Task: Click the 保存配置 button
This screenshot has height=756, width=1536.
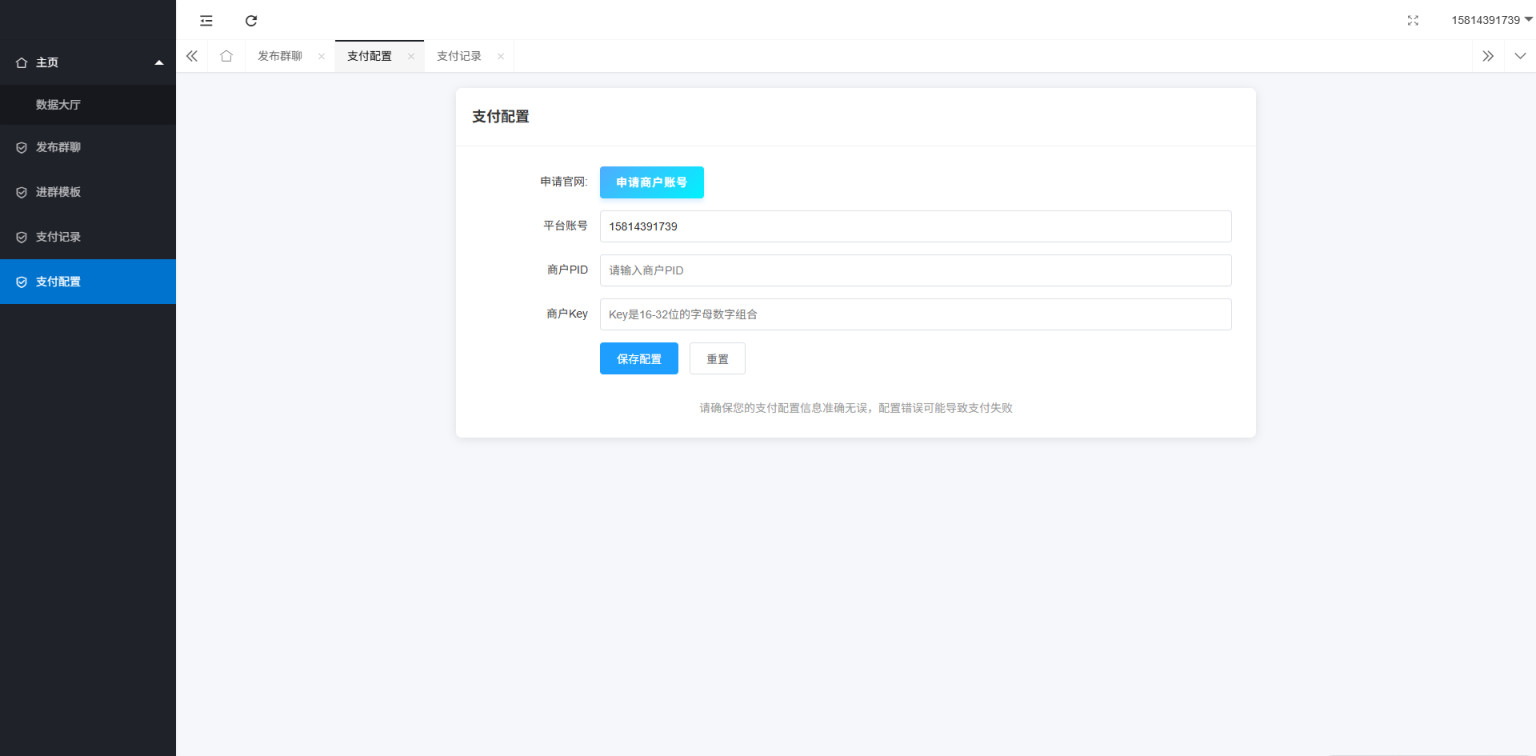Action: point(638,359)
